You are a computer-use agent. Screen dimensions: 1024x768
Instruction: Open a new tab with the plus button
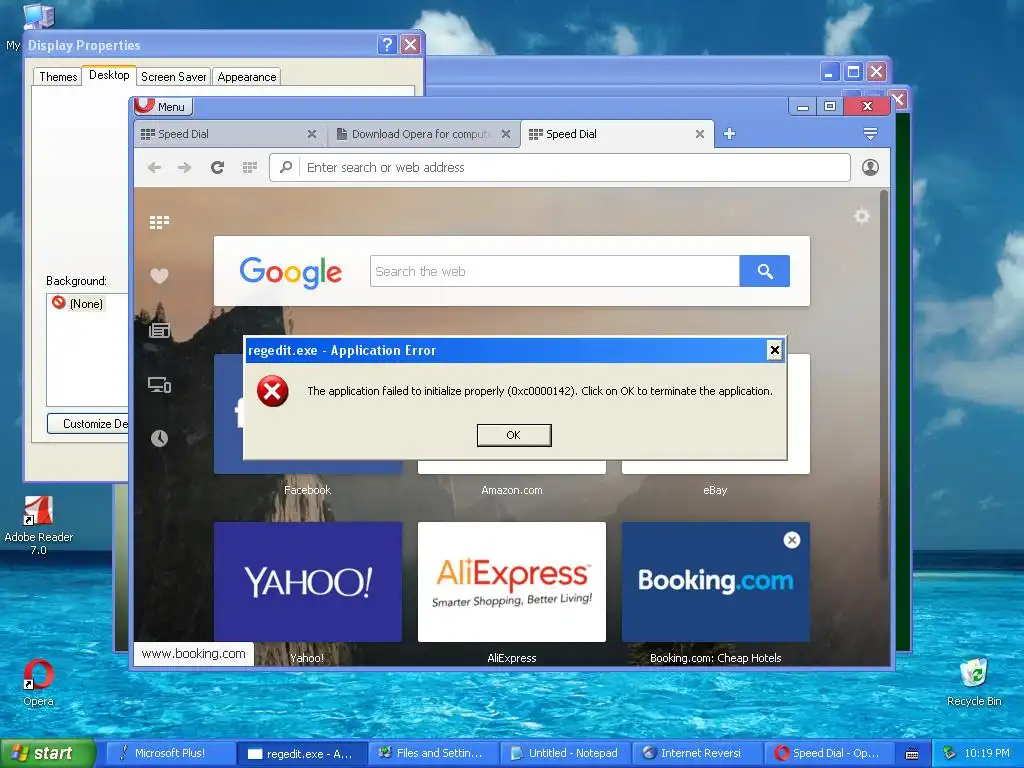(x=729, y=134)
